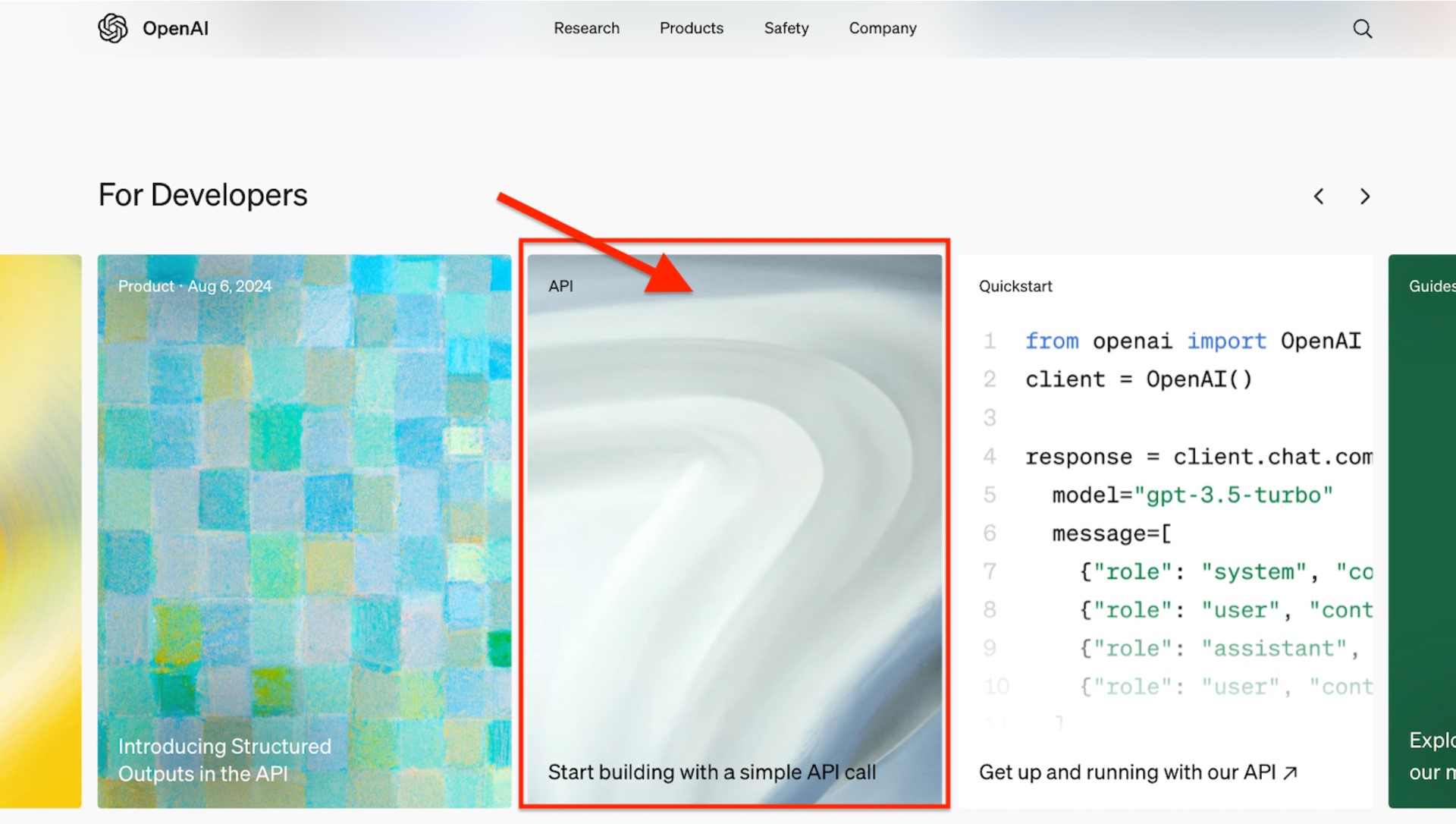Advance carousel with next arrow
The image size is (1456, 824).
[1365, 197]
